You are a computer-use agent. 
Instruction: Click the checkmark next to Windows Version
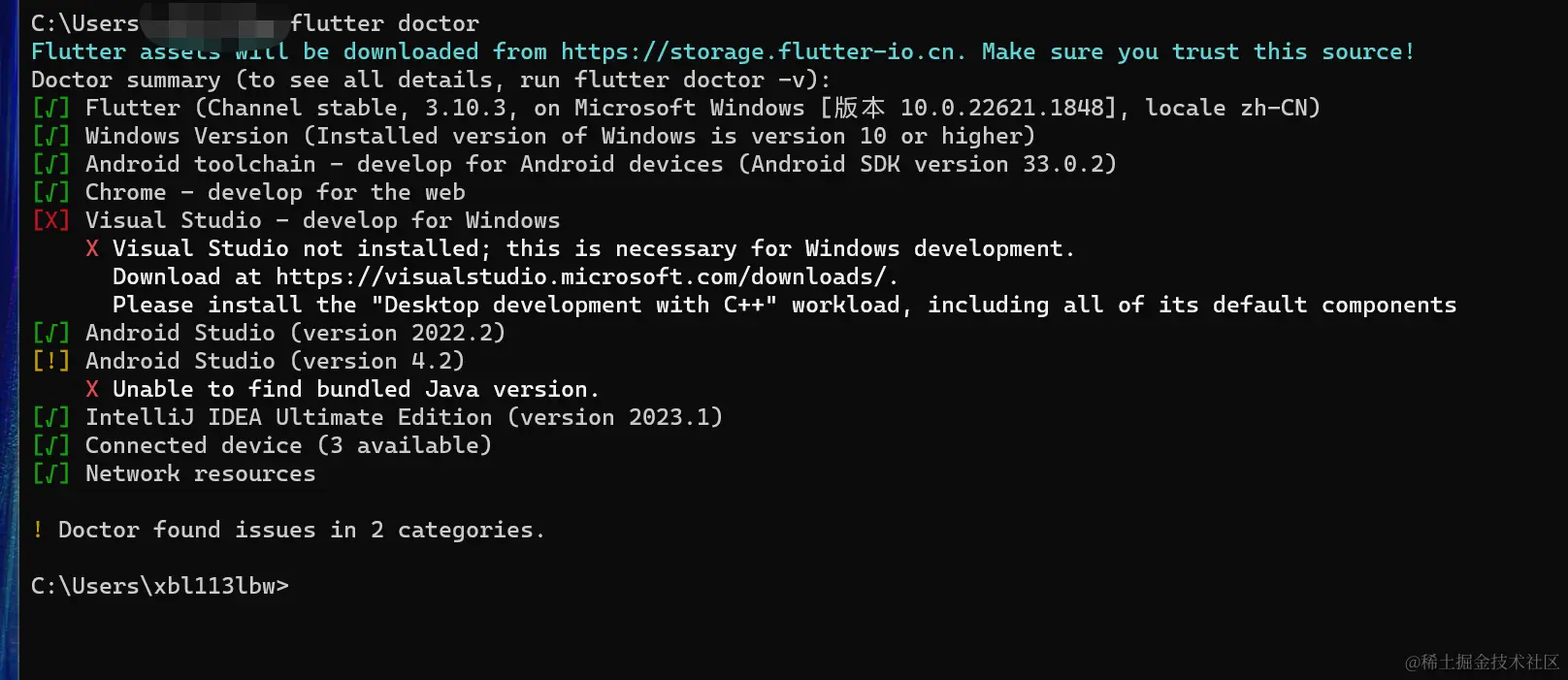tap(50, 136)
